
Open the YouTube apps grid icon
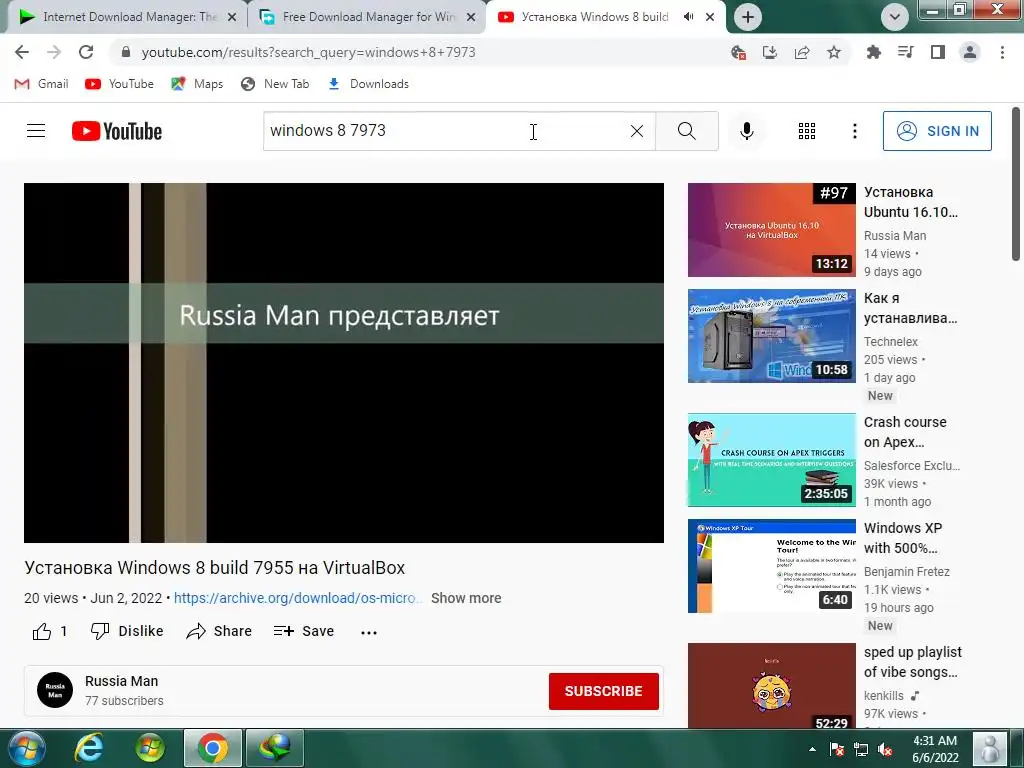807,131
